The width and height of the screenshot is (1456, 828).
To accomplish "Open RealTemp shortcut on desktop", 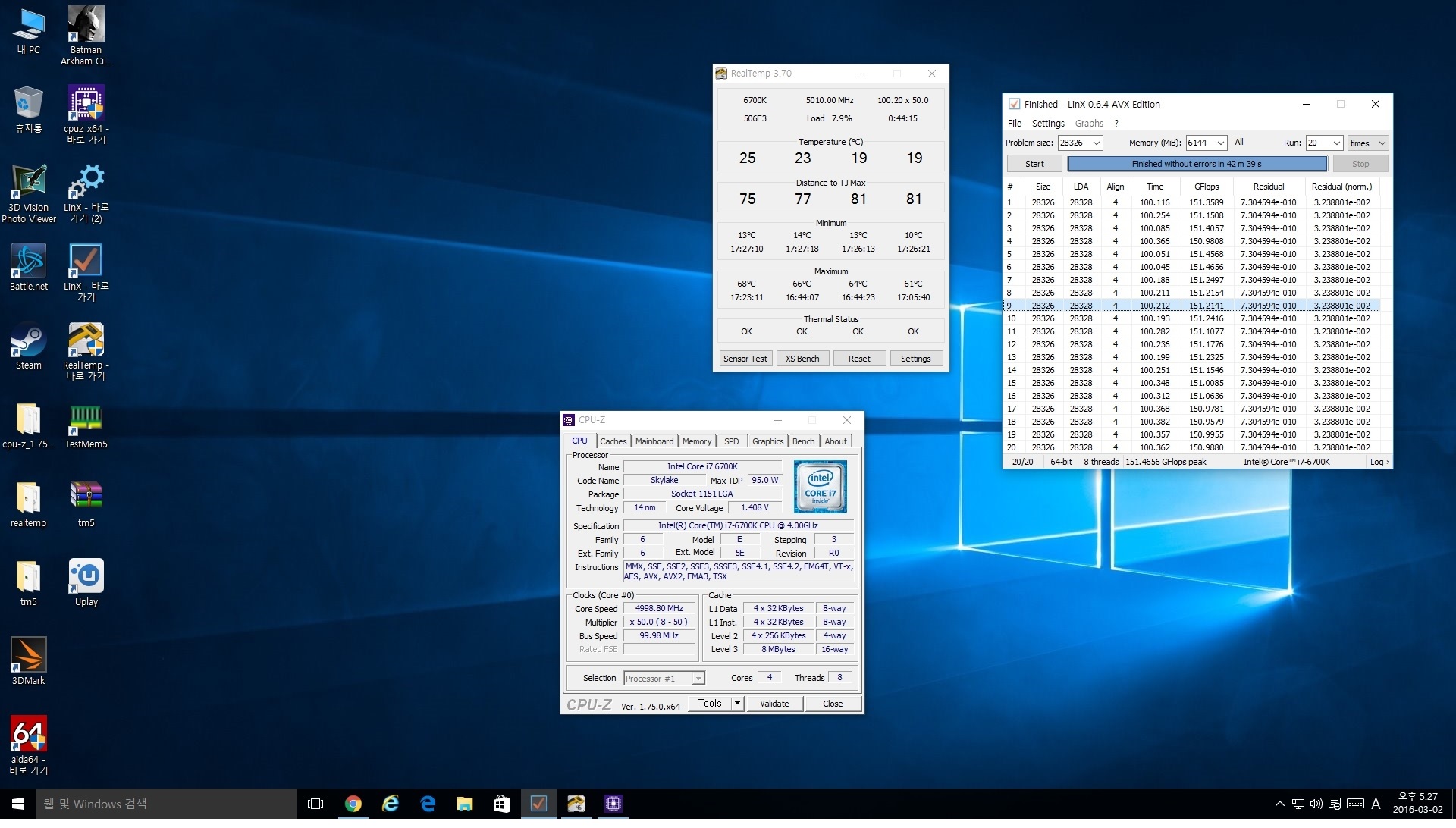I will (86, 351).
